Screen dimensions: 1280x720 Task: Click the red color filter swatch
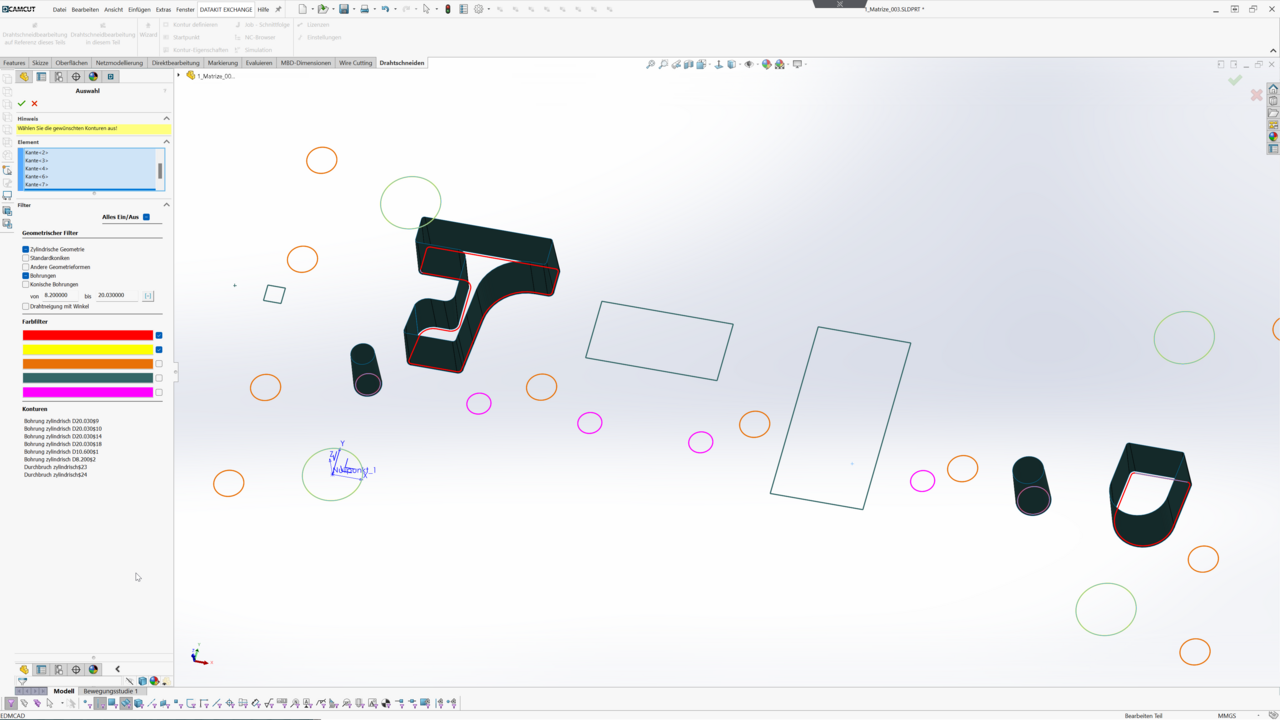(x=87, y=335)
